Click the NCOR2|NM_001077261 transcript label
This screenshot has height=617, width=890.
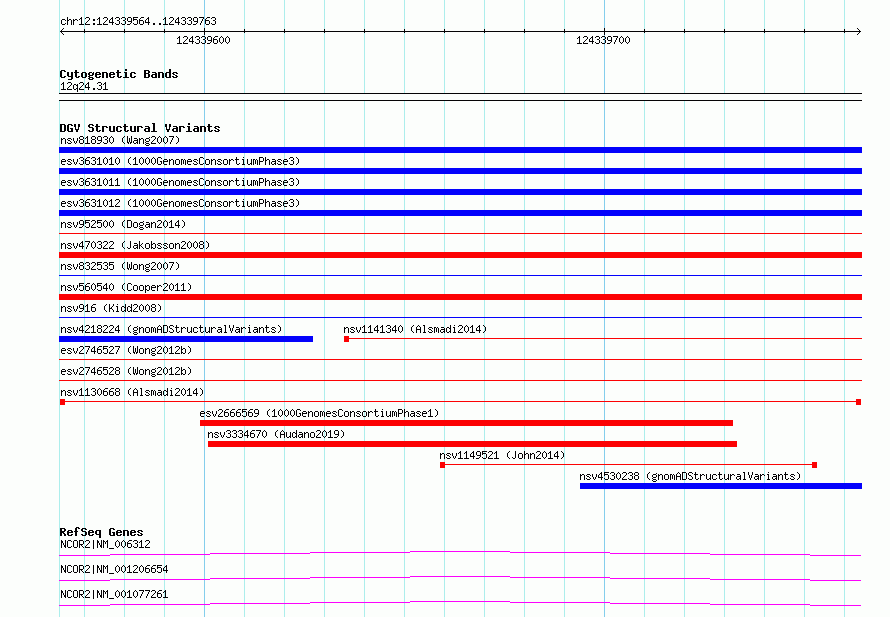click(114, 594)
